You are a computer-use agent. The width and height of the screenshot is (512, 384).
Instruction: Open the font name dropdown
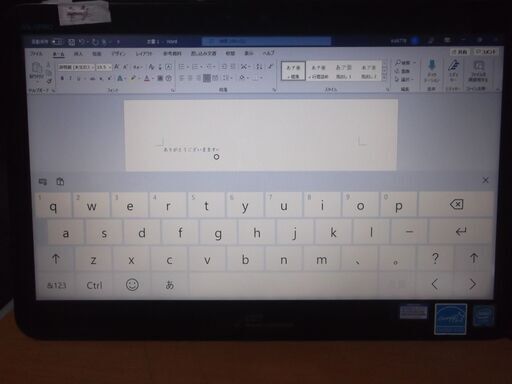pos(77,67)
